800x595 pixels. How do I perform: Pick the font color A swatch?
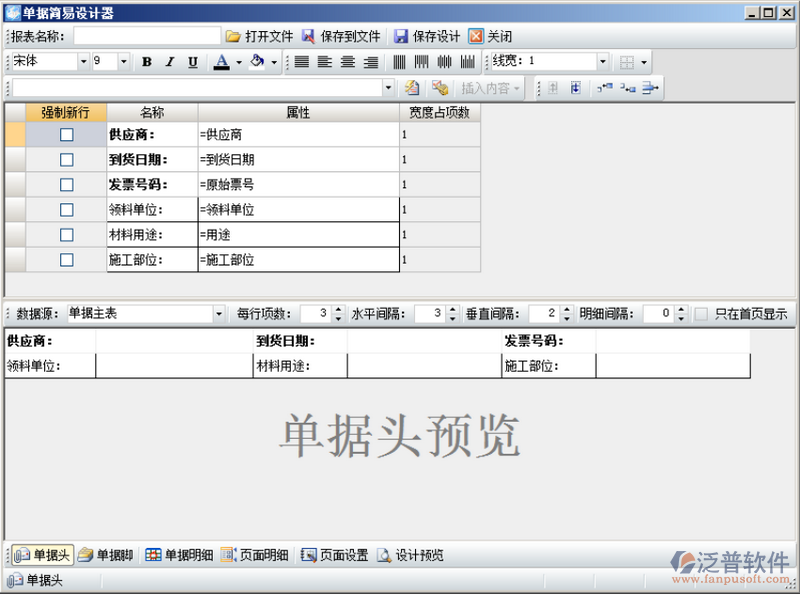(221, 62)
